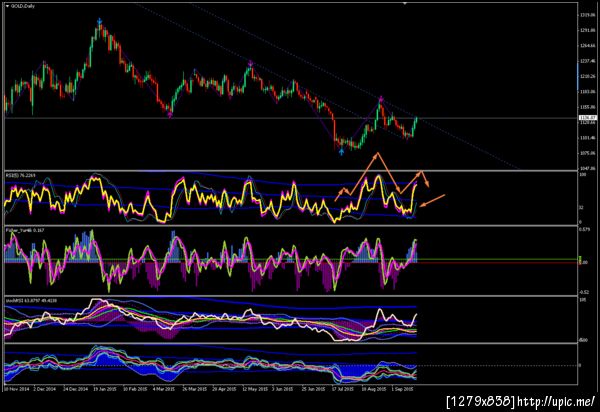
Task: Click the chart shift marker at top edge
Action: (405, 3)
